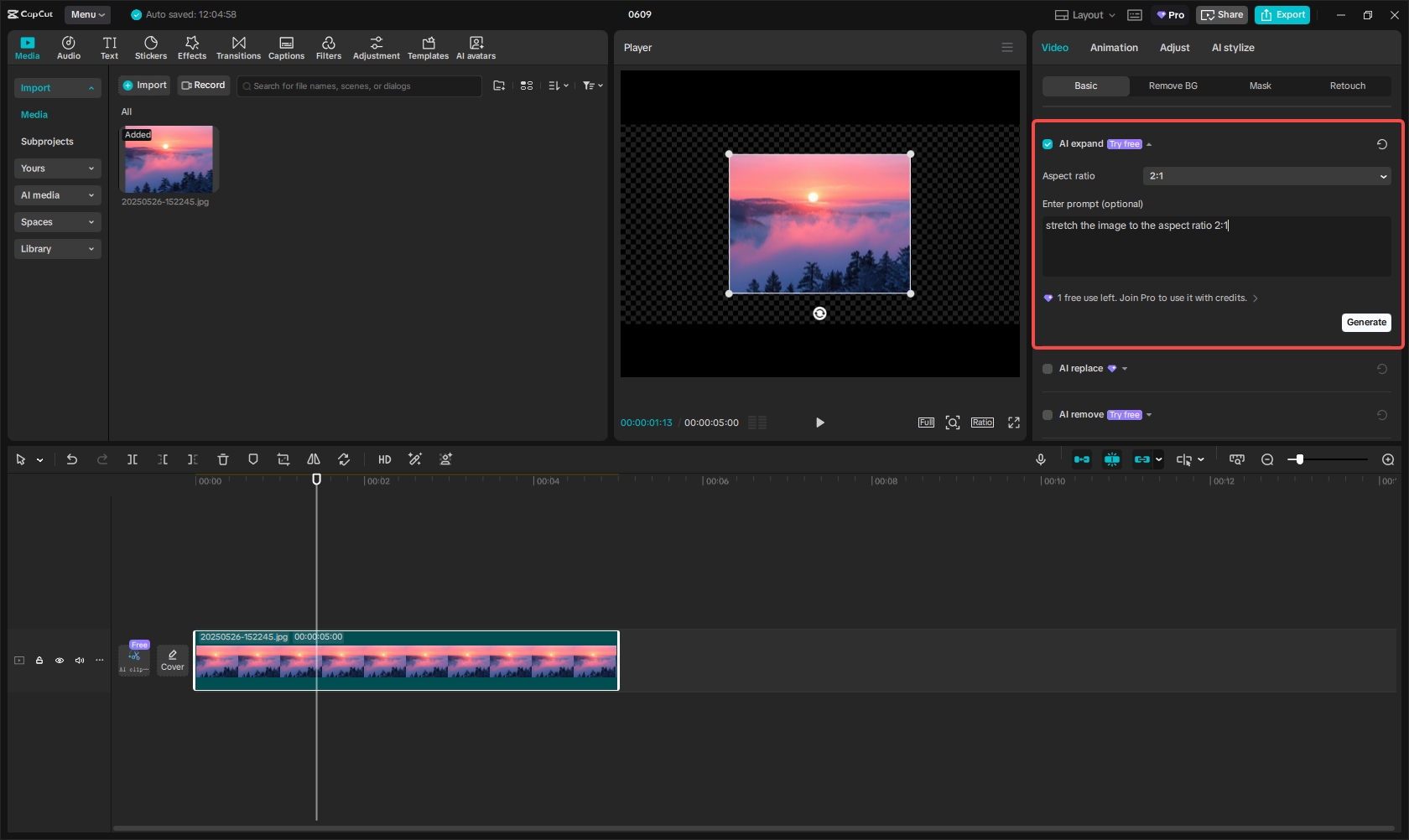Open the Filters panel
Image resolution: width=1409 pixels, height=840 pixels.
coord(328,47)
